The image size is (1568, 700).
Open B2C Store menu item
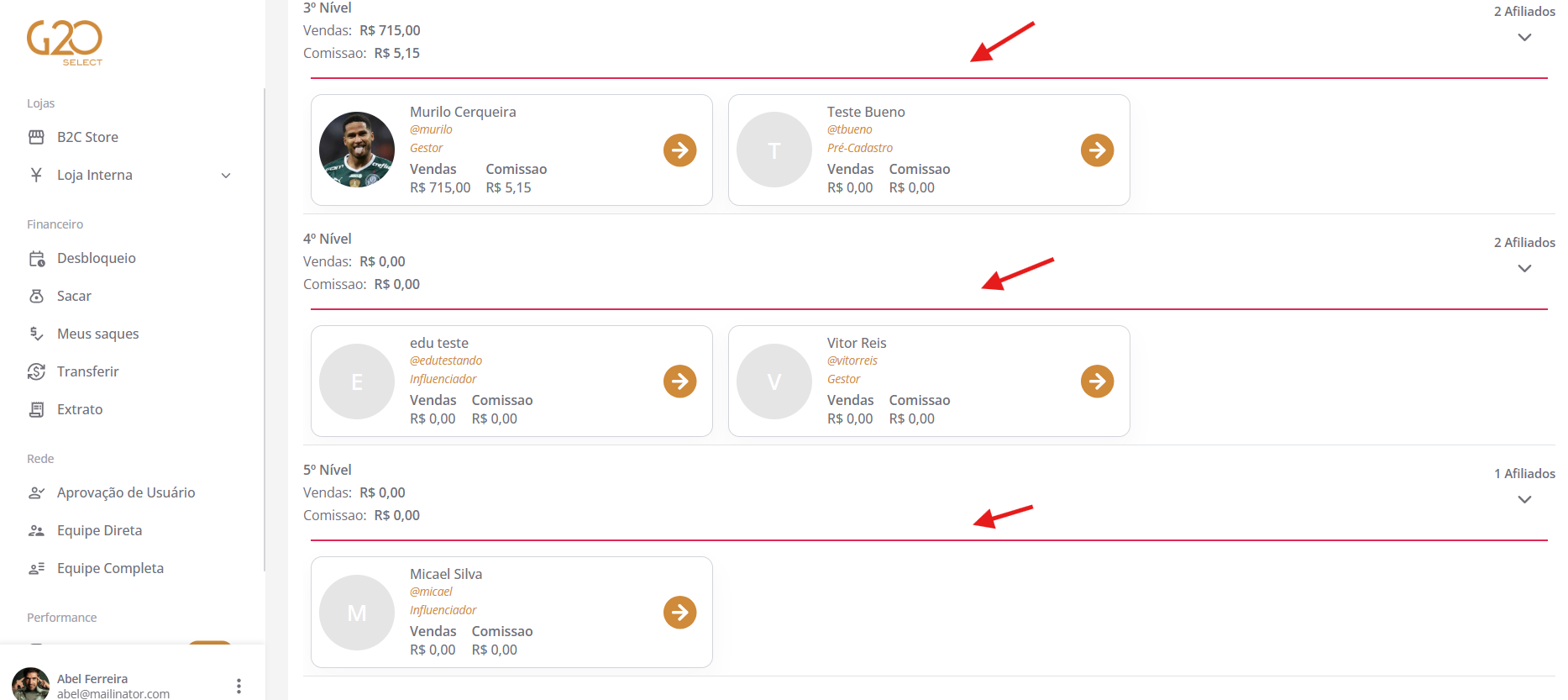click(x=87, y=137)
